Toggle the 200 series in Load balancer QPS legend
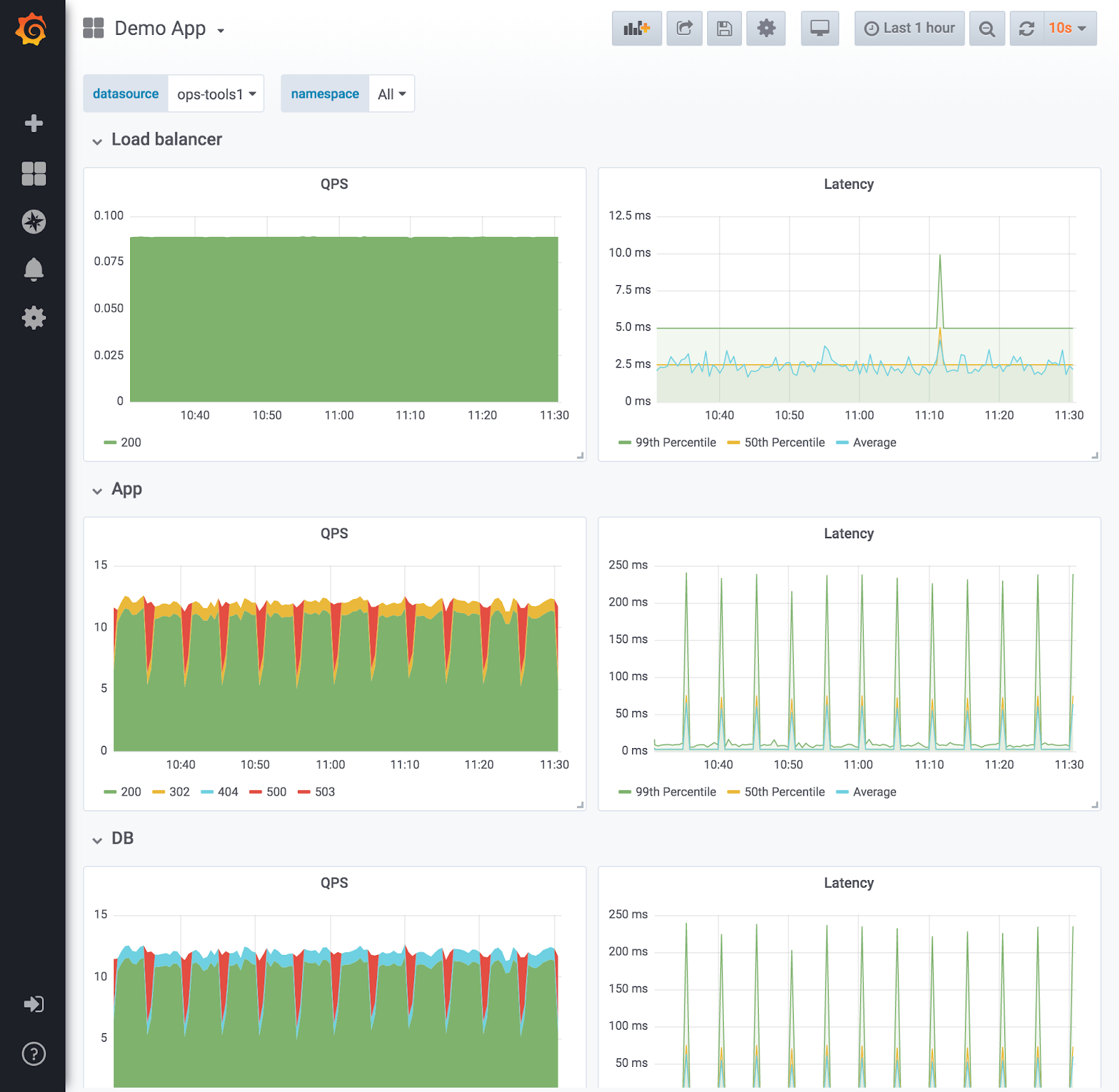 coord(131,443)
